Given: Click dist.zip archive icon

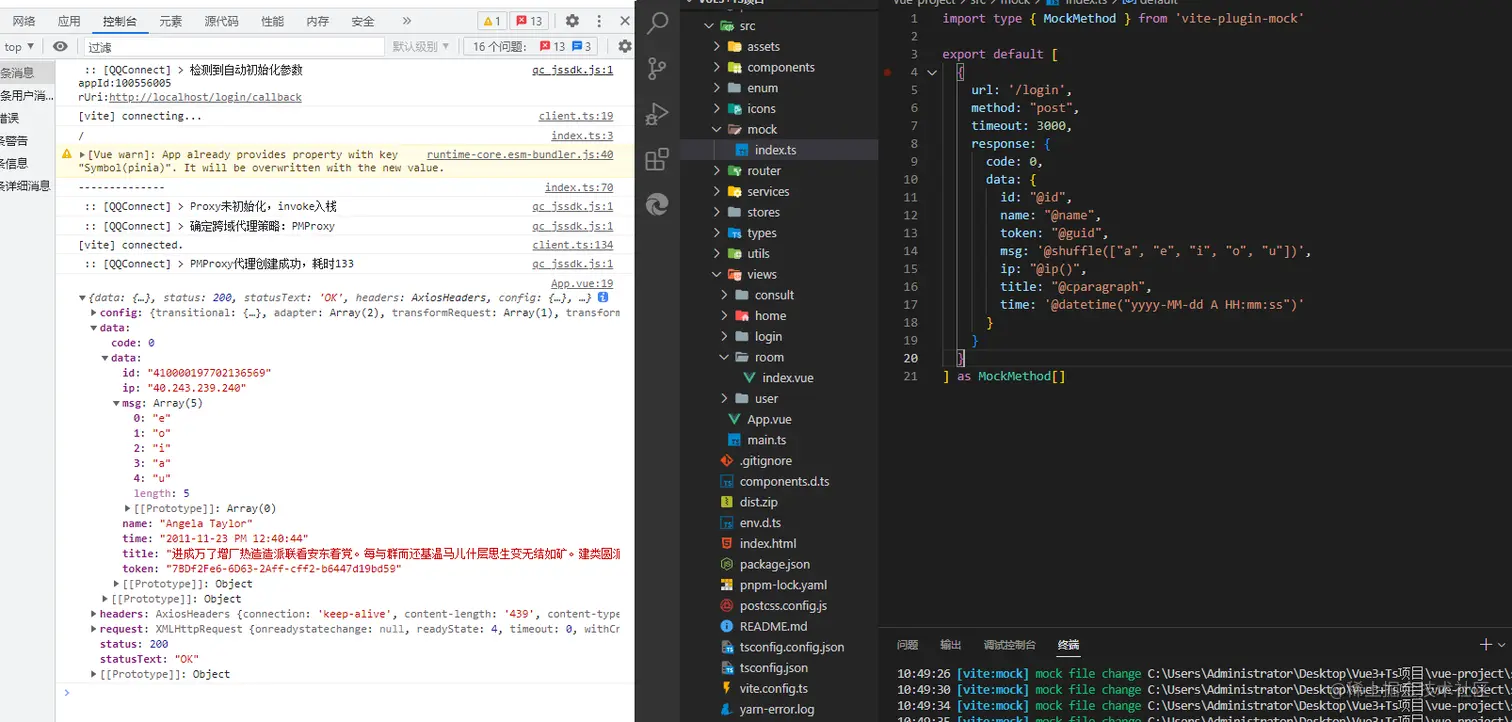Looking at the screenshot, I should (x=727, y=502).
